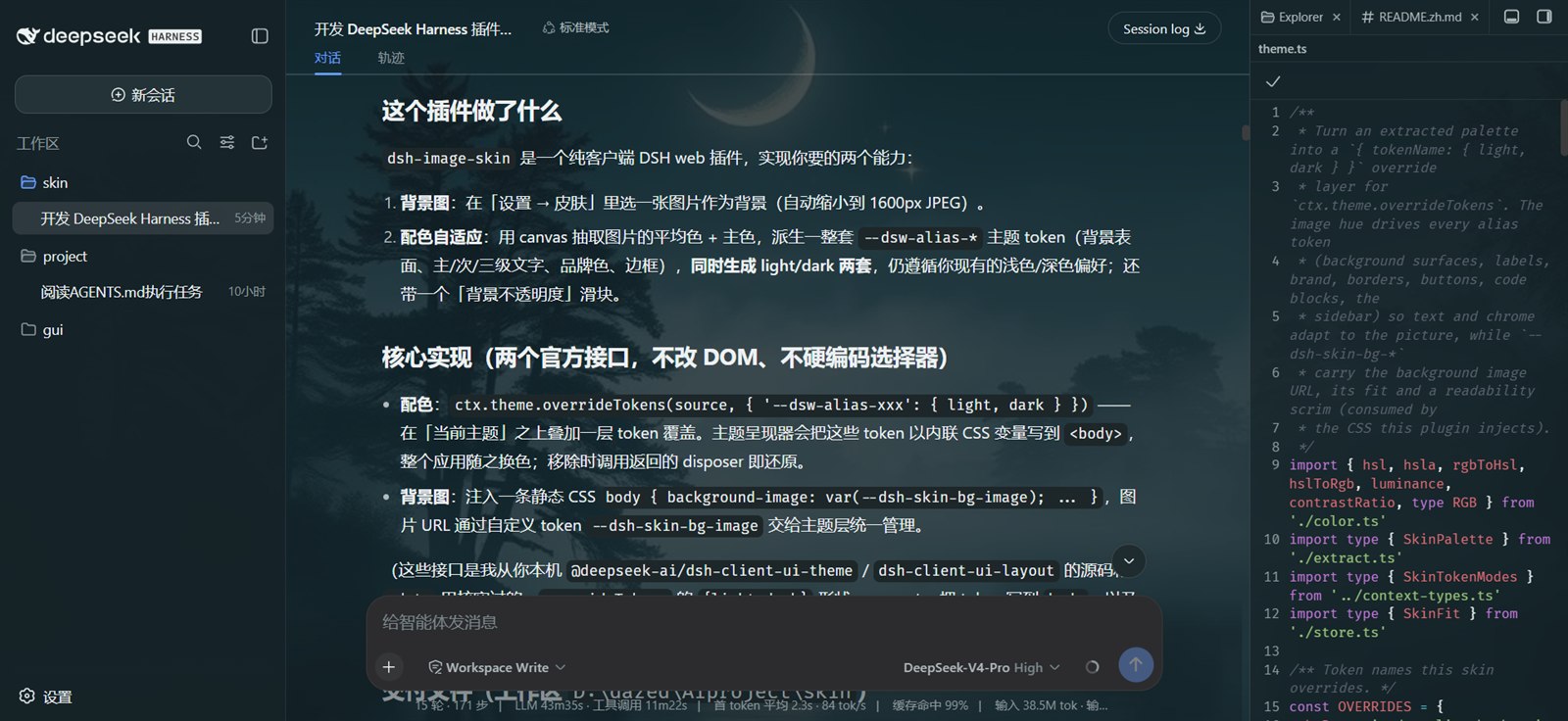Open the 开发 DeepSeek Harness 插... session

143,218
